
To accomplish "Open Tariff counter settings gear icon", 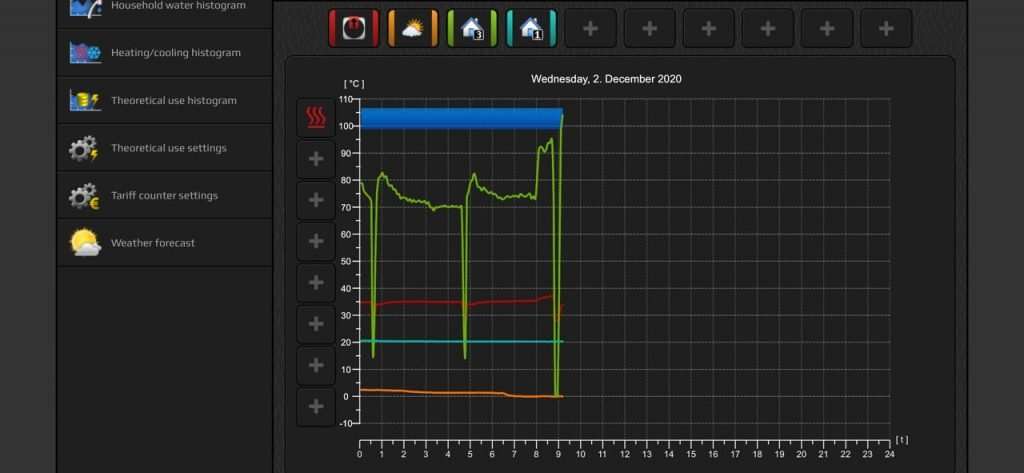I will (84, 196).
